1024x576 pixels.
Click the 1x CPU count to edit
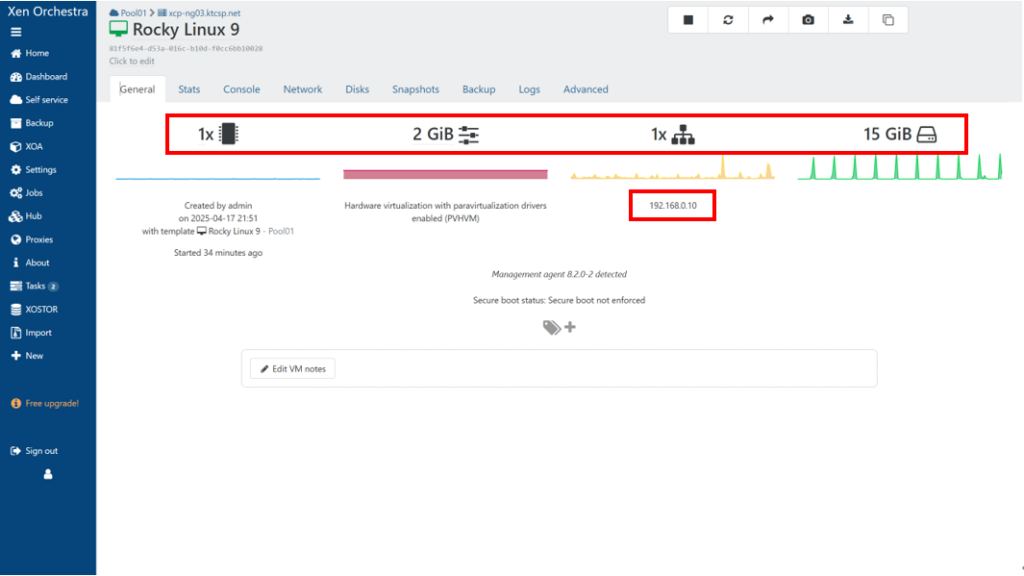click(x=205, y=134)
